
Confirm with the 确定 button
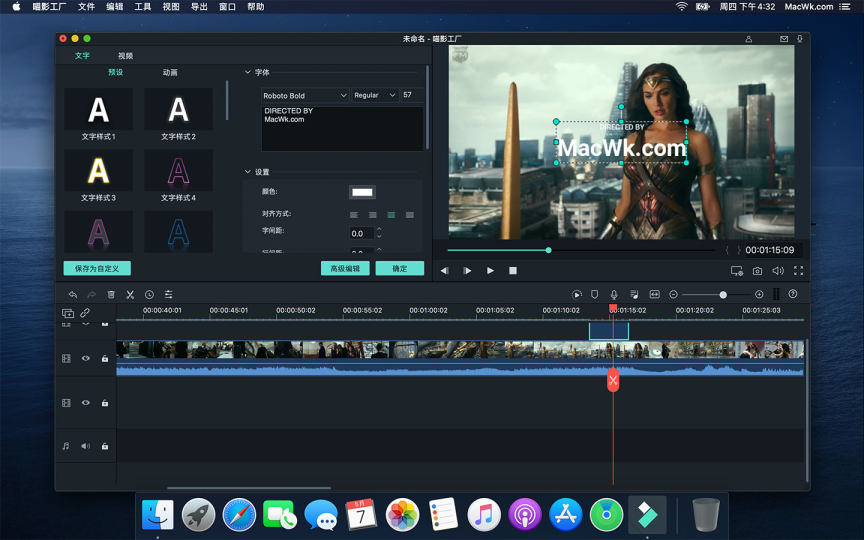tap(399, 268)
